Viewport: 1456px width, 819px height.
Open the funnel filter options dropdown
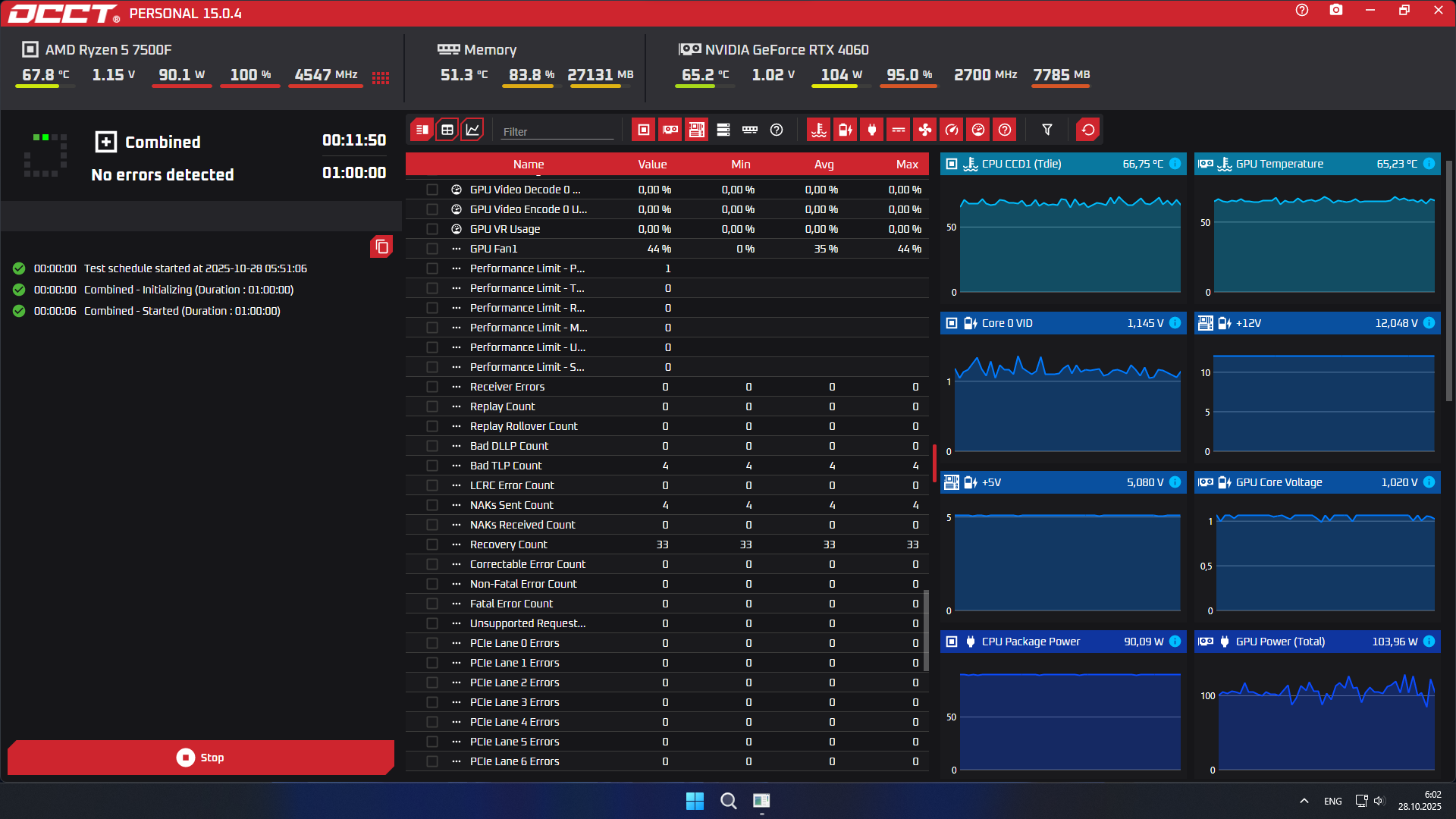(x=1047, y=130)
